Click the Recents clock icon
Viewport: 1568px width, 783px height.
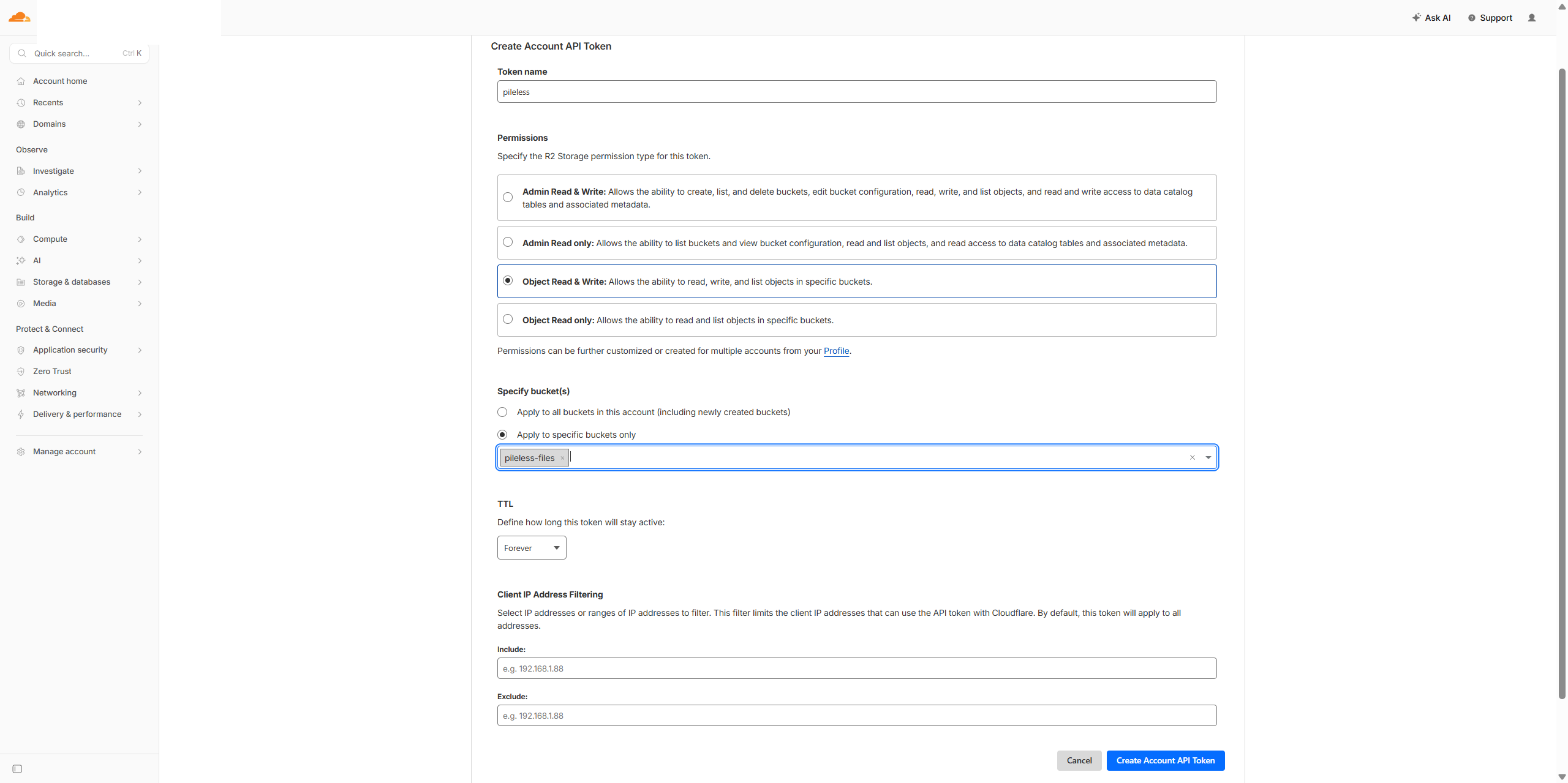pos(21,103)
